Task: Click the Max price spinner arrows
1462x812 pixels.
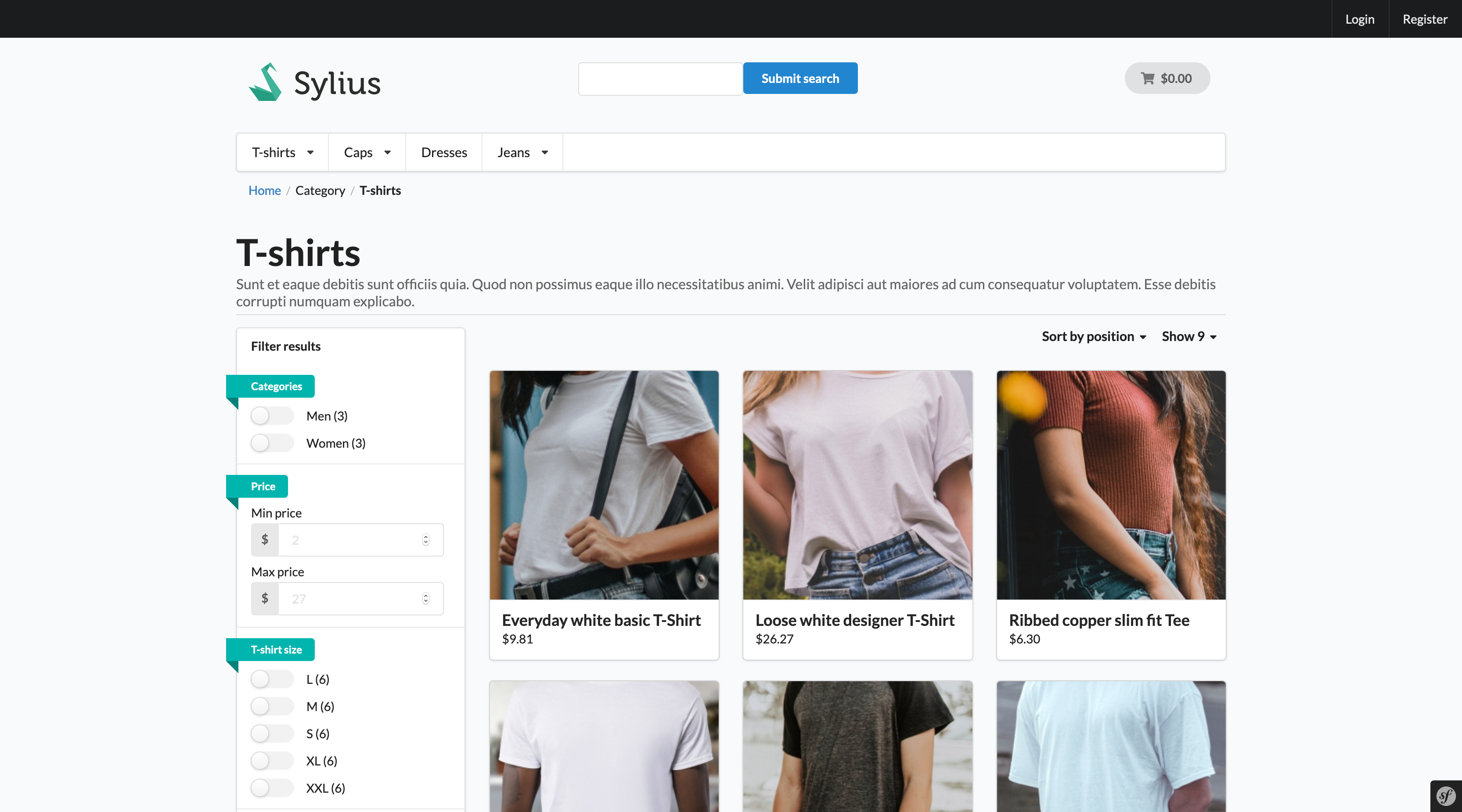Action: (426, 599)
